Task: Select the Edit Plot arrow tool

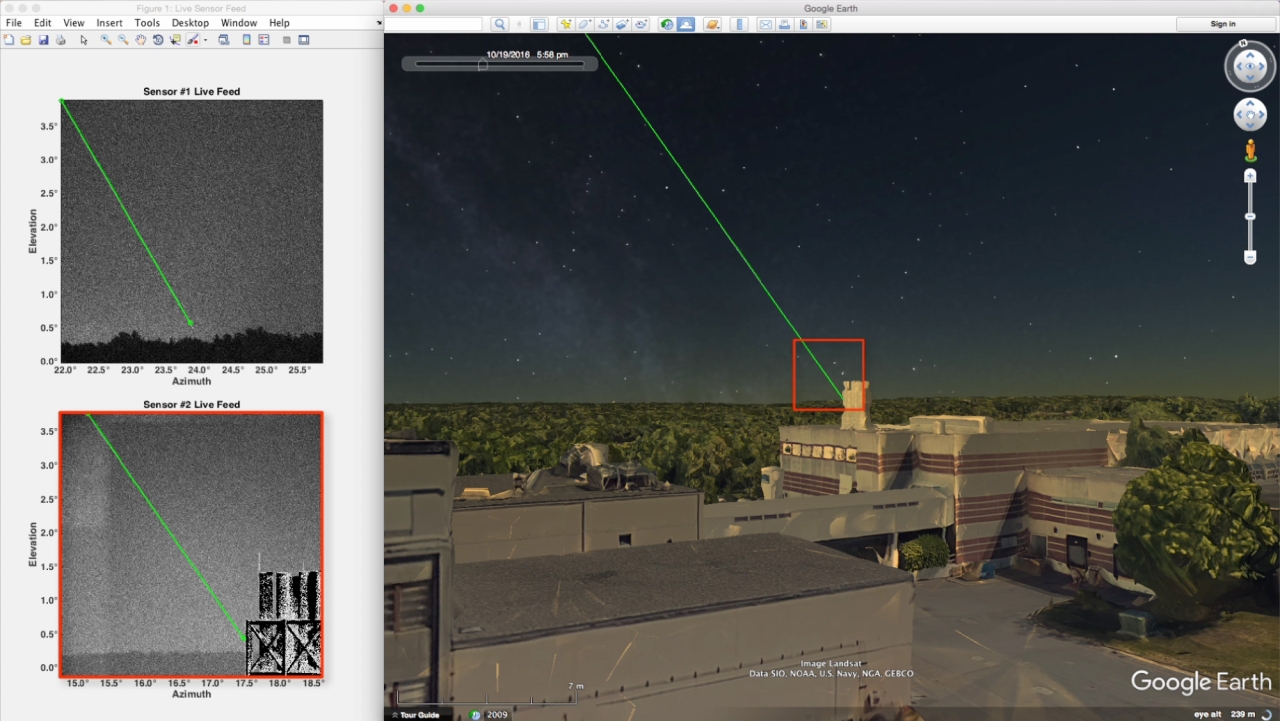Action: point(84,40)
